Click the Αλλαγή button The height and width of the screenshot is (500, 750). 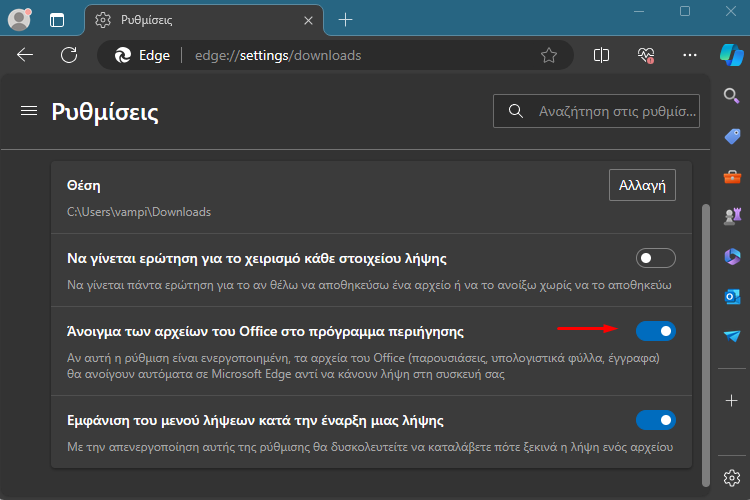642,185
